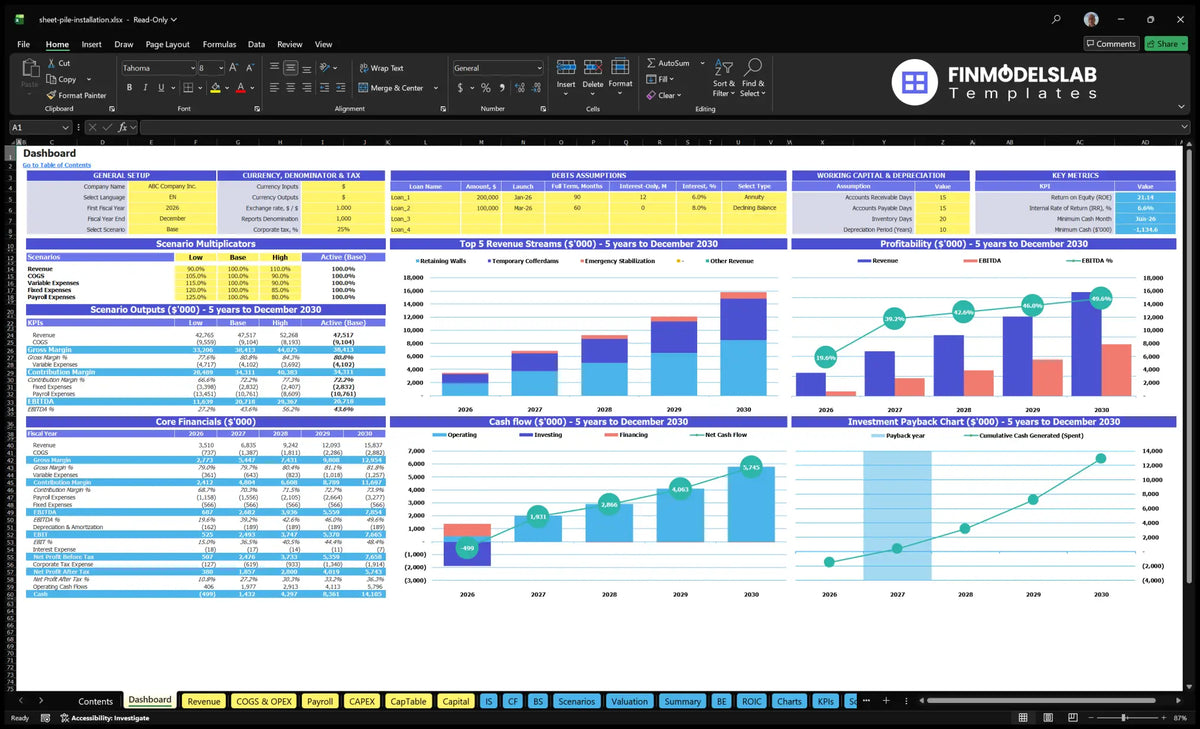
Task: Click the Insert Cells icon
Action: pyautogui.click(x=566, y=67)
